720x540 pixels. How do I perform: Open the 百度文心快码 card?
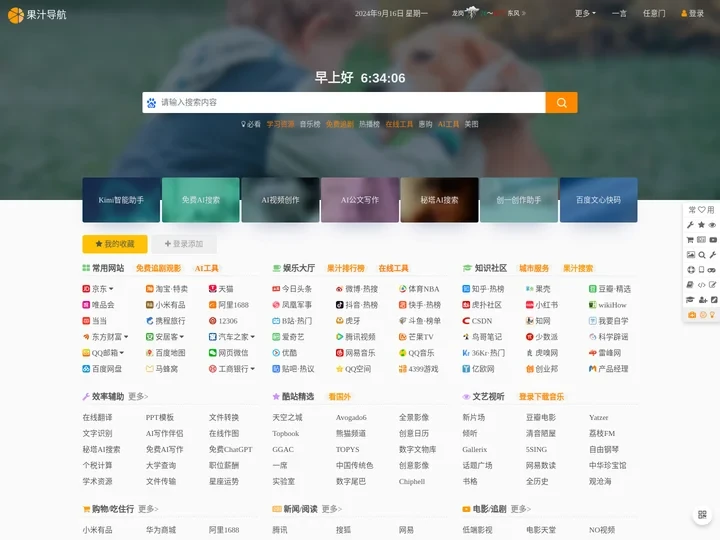(598, 200)
